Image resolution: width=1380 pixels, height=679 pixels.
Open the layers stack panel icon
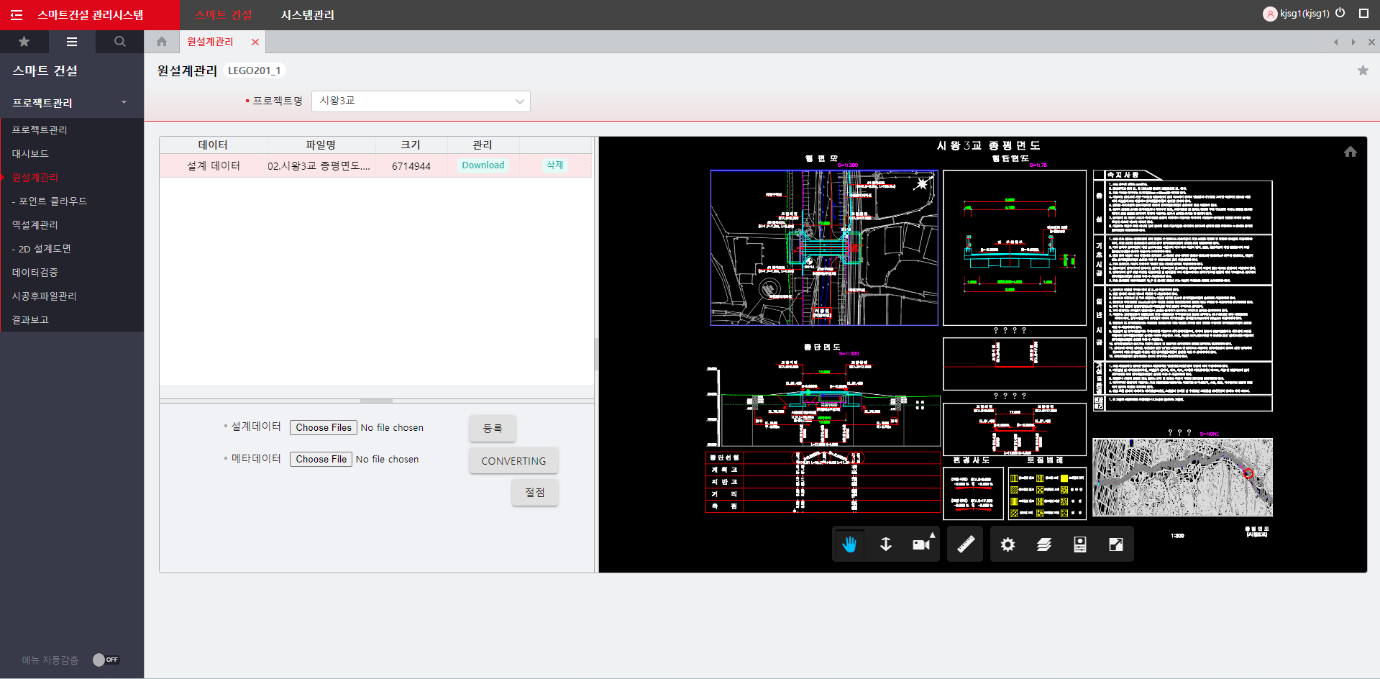coord(1044,545)
